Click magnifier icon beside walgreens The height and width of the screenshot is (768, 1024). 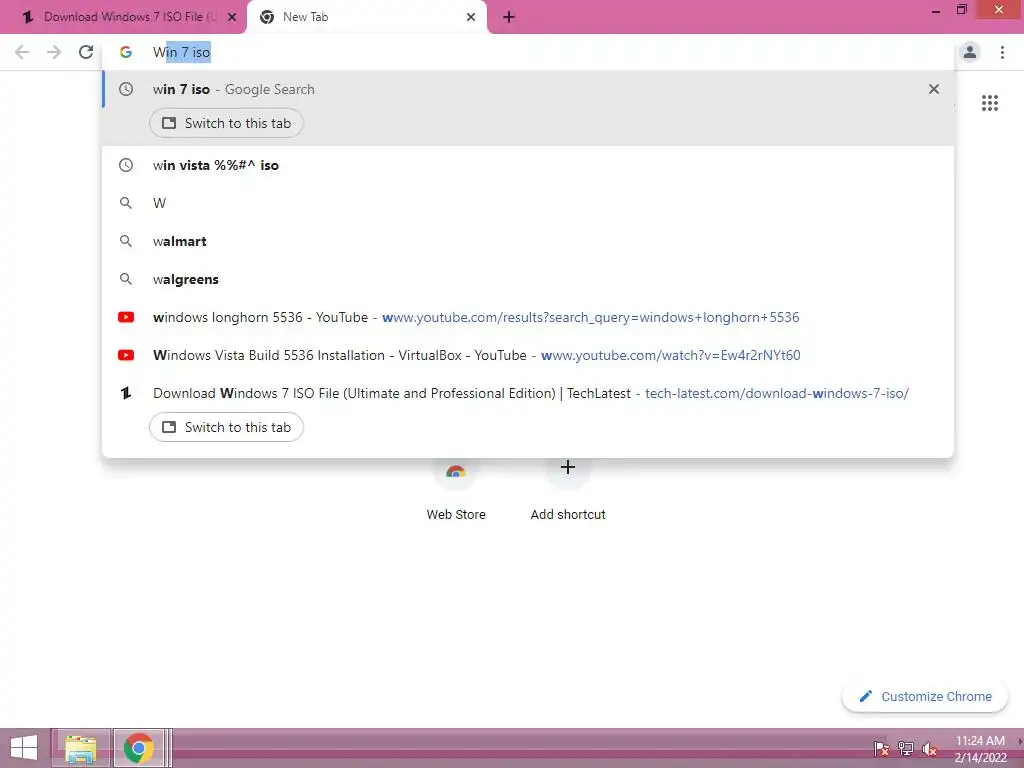pyautogui.click(x=126, y=279)
